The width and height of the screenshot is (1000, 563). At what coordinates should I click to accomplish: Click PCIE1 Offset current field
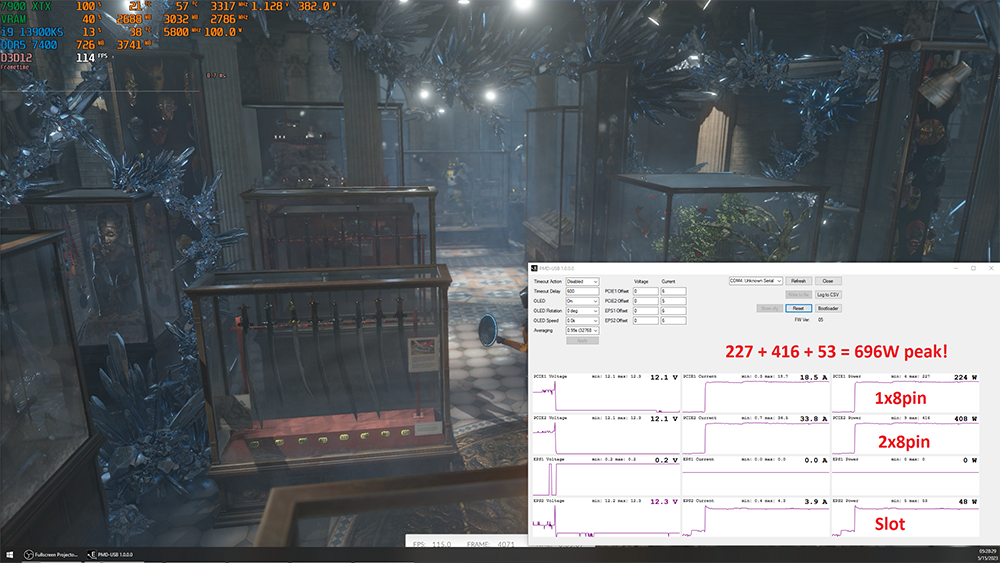coord(673,291)
